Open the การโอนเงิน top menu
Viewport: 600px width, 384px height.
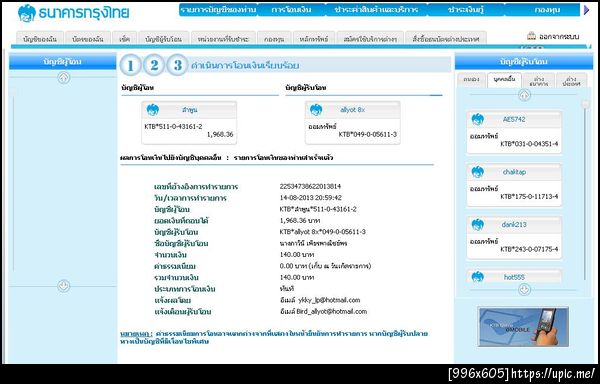[291, 10]
